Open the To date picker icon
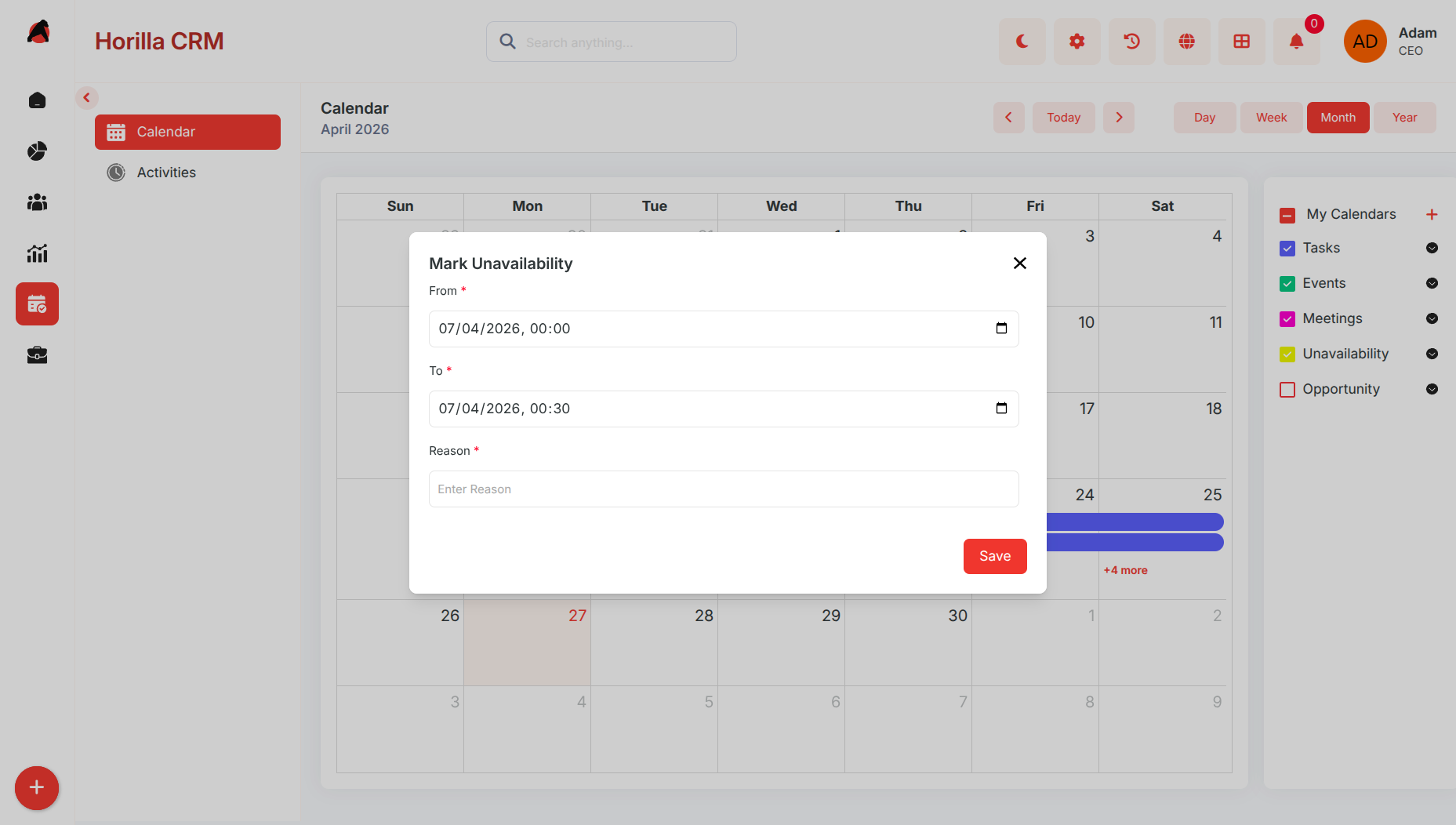Image resolution: width=1456 pixels, height=825 pixels. pyautogui.click(x=1001, y=409)
